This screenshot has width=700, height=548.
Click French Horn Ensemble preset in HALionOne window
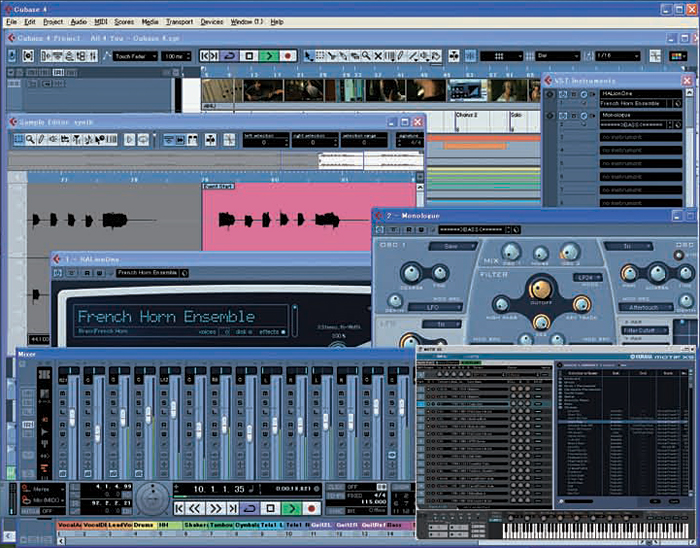147,273
